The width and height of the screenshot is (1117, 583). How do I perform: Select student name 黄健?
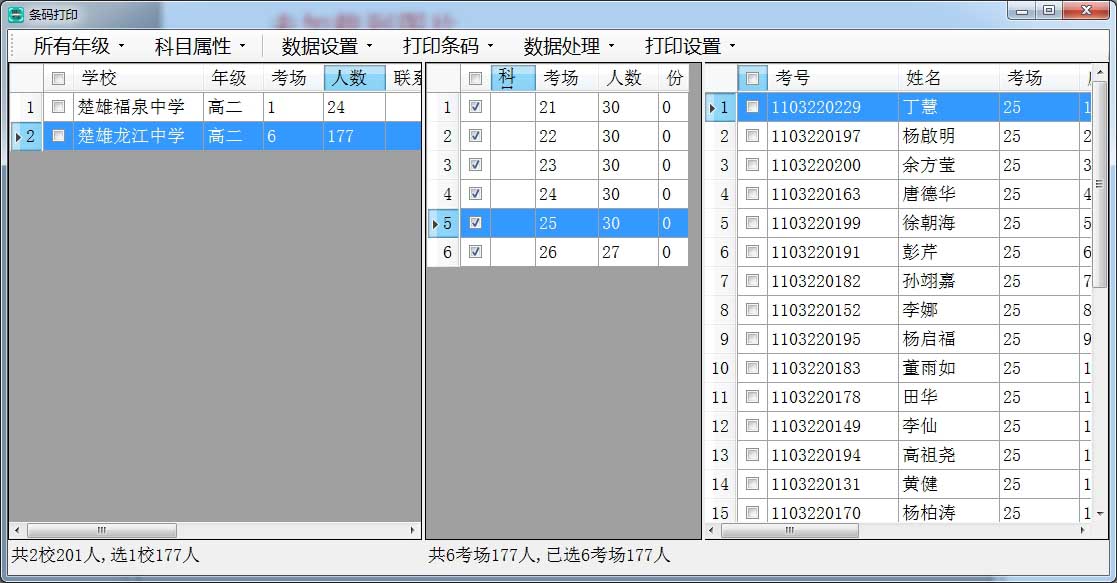point(949,484)
